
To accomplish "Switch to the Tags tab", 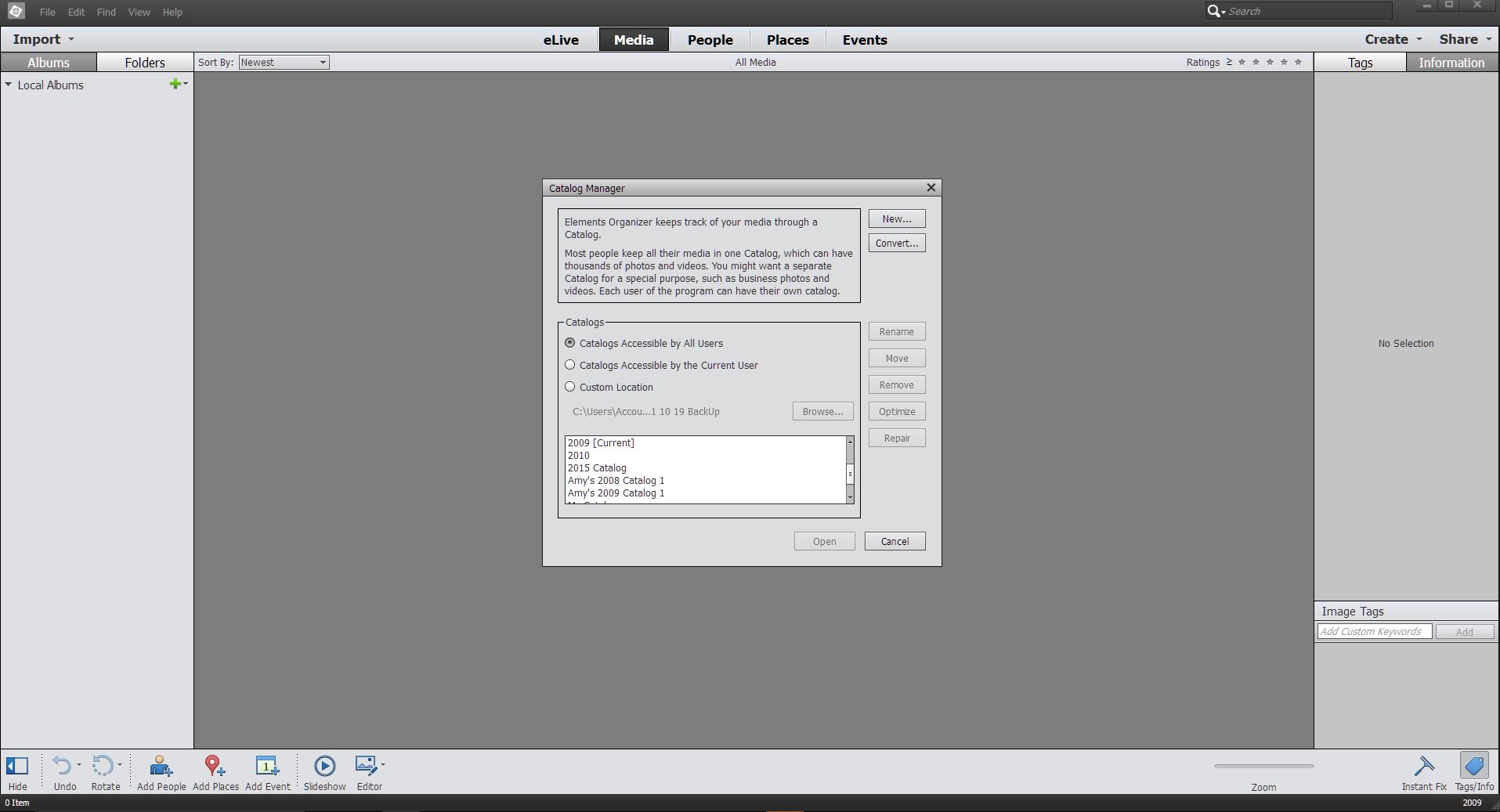I will [1360, 63].
